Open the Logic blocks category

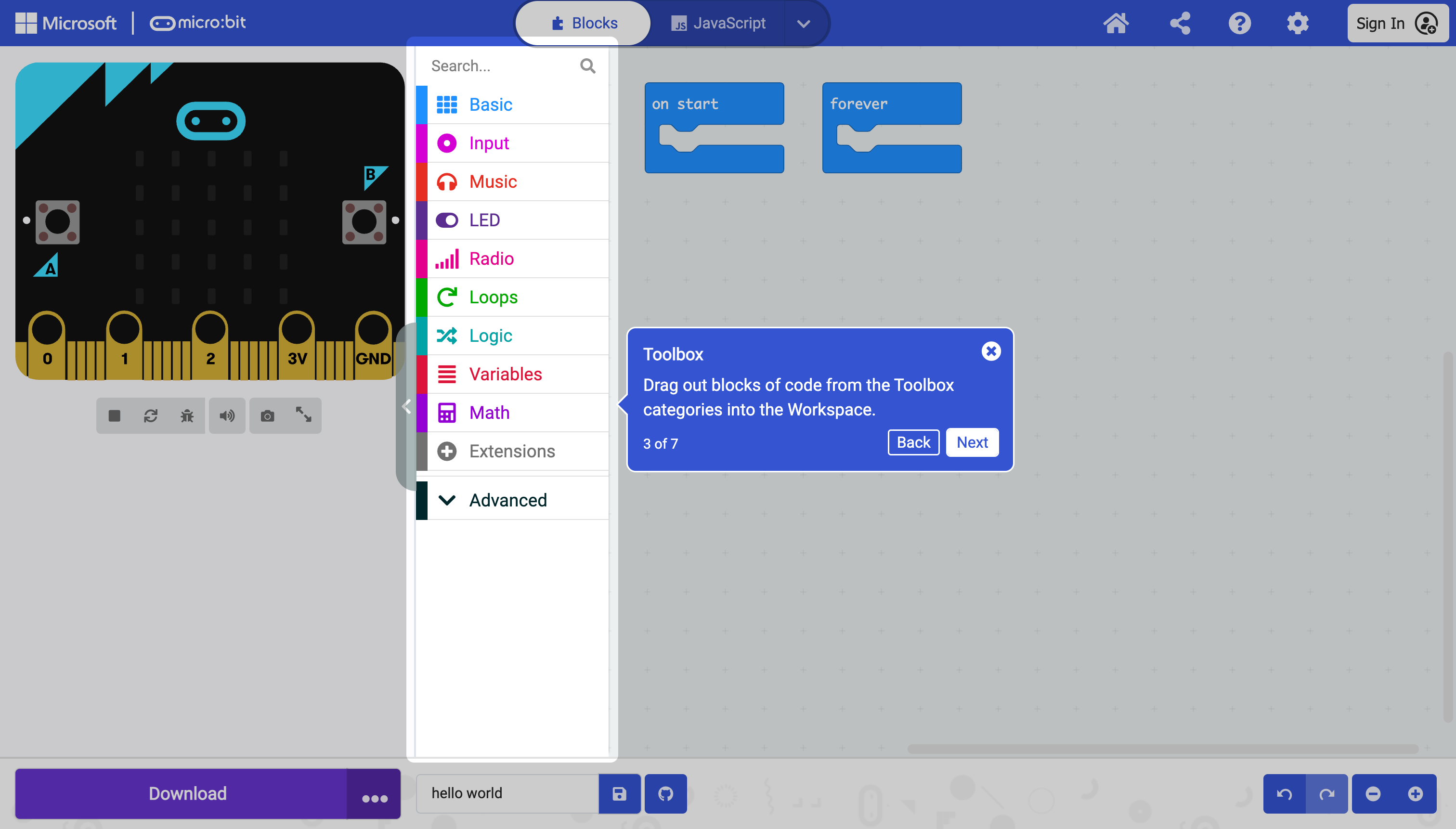click(512, 336)
